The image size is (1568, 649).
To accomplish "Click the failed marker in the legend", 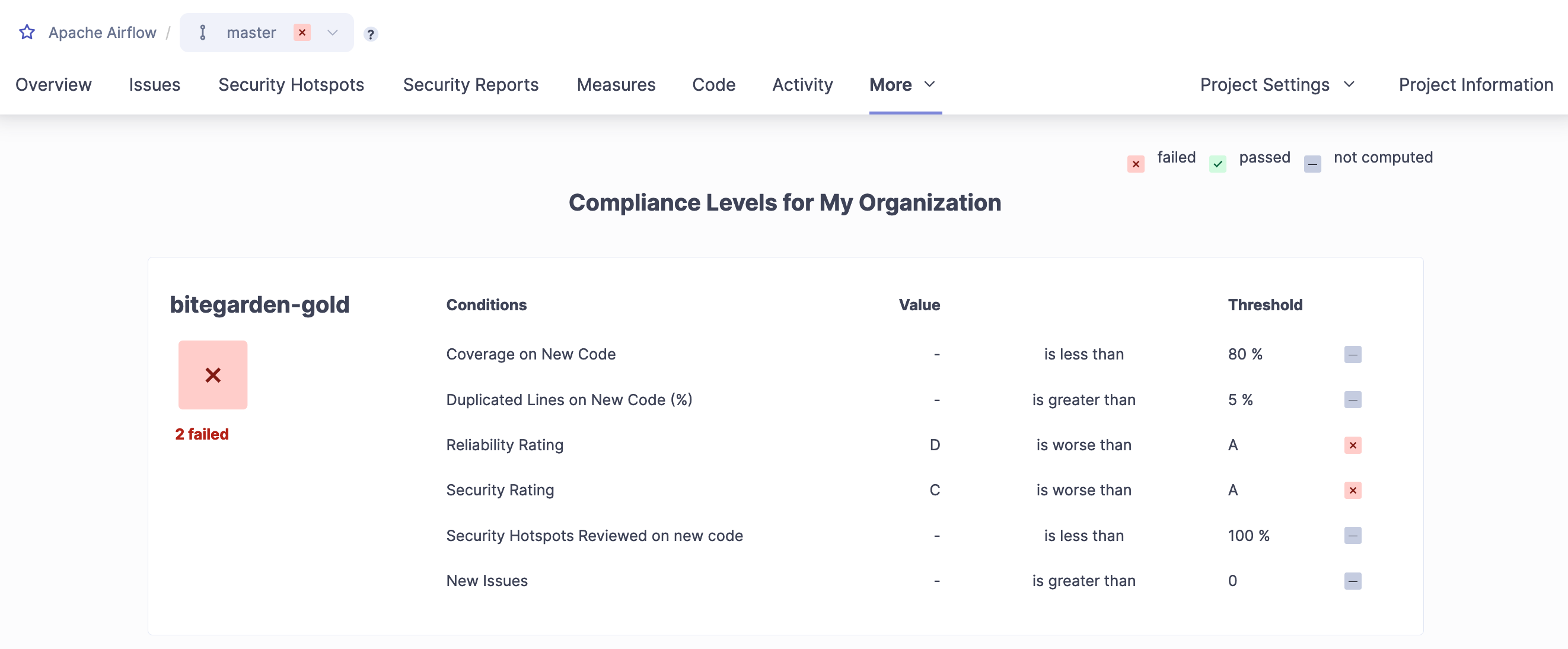I will (1134, 163).
